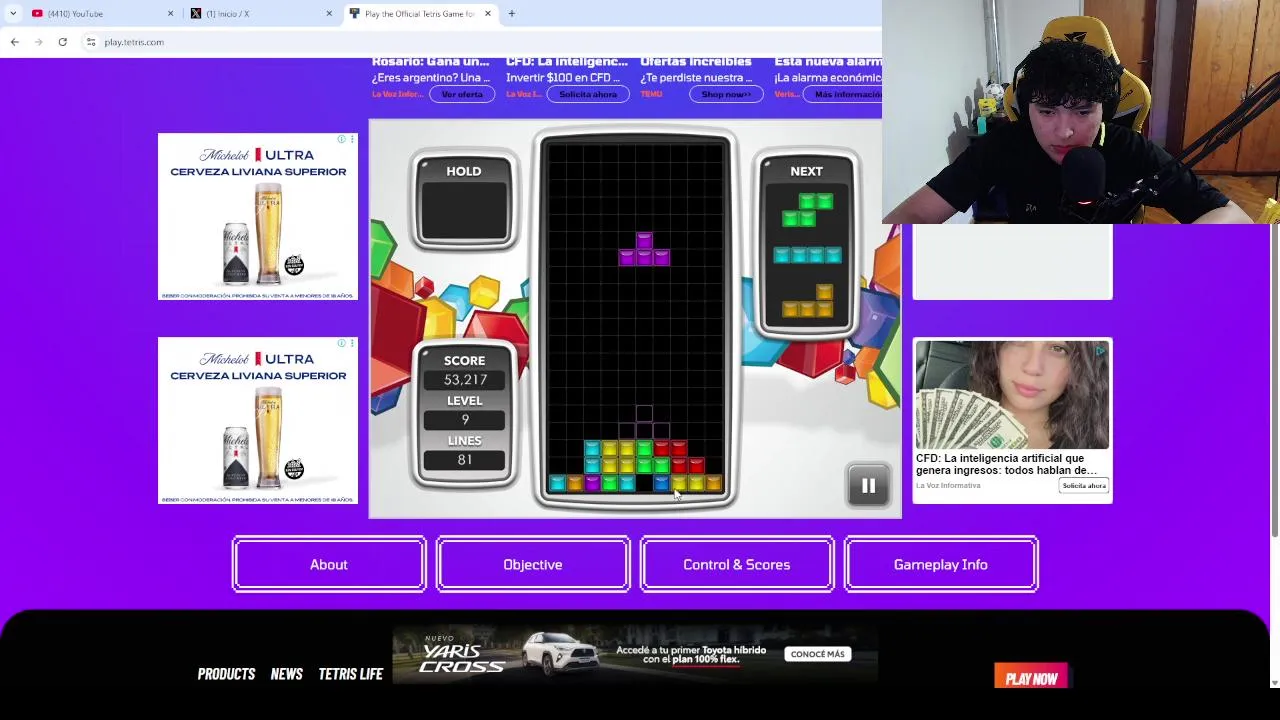The image size is (1280, 720).
Task: Click CONOCÉ MÁS on the Yaris Cross ad
Action: tap(817, 654)
